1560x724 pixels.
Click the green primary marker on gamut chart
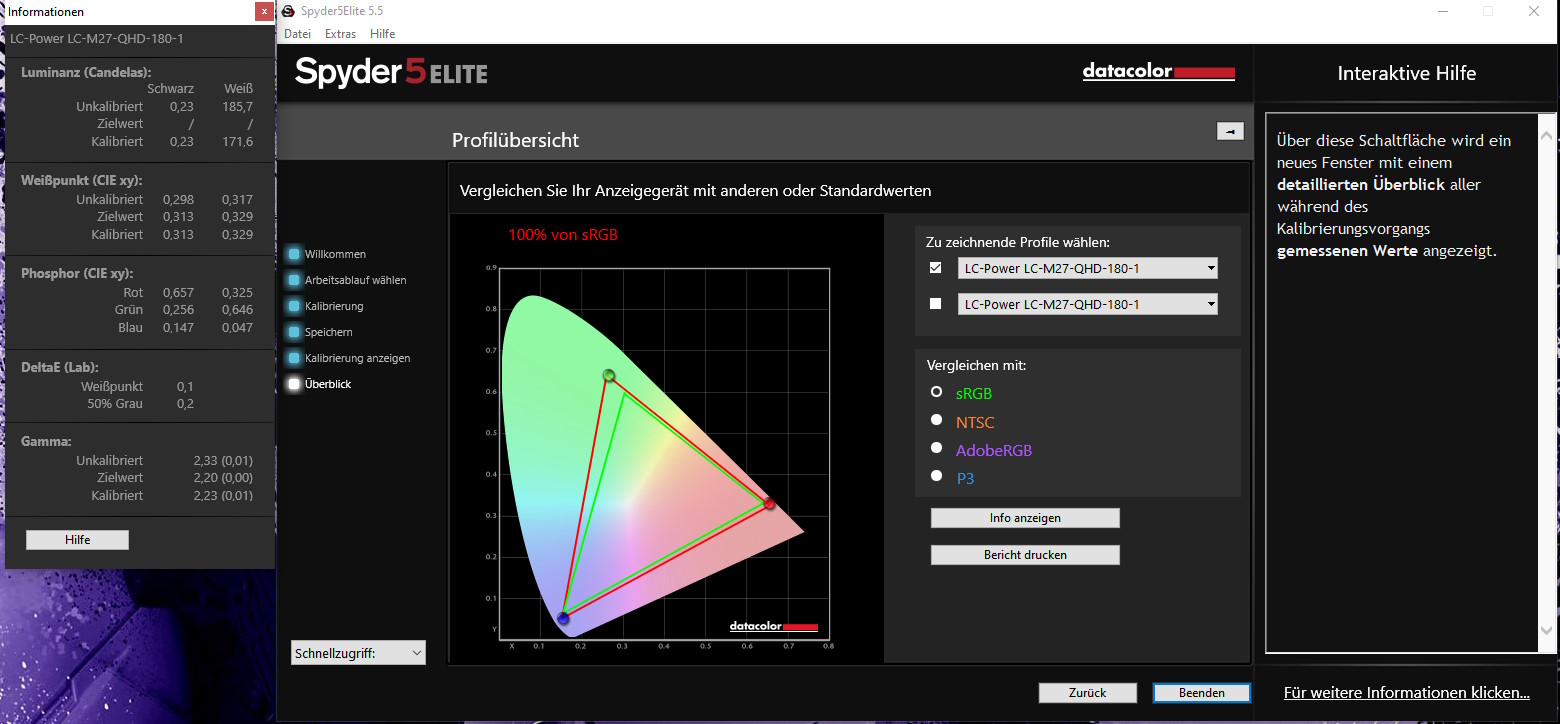point(608,376)
